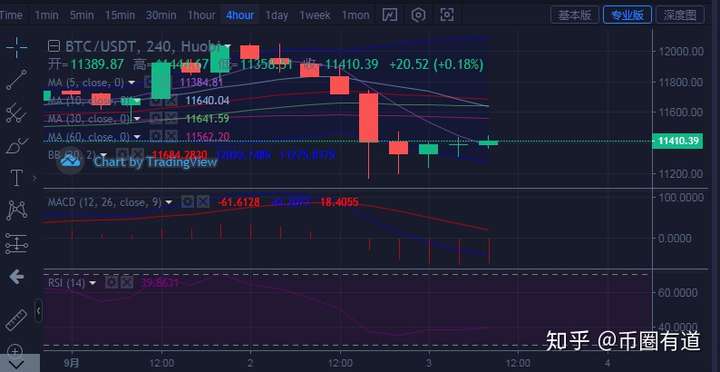The height and width of the screenshot is (372, 720).
Task: Switch to 1day interval
Action: tap(276, 16)
